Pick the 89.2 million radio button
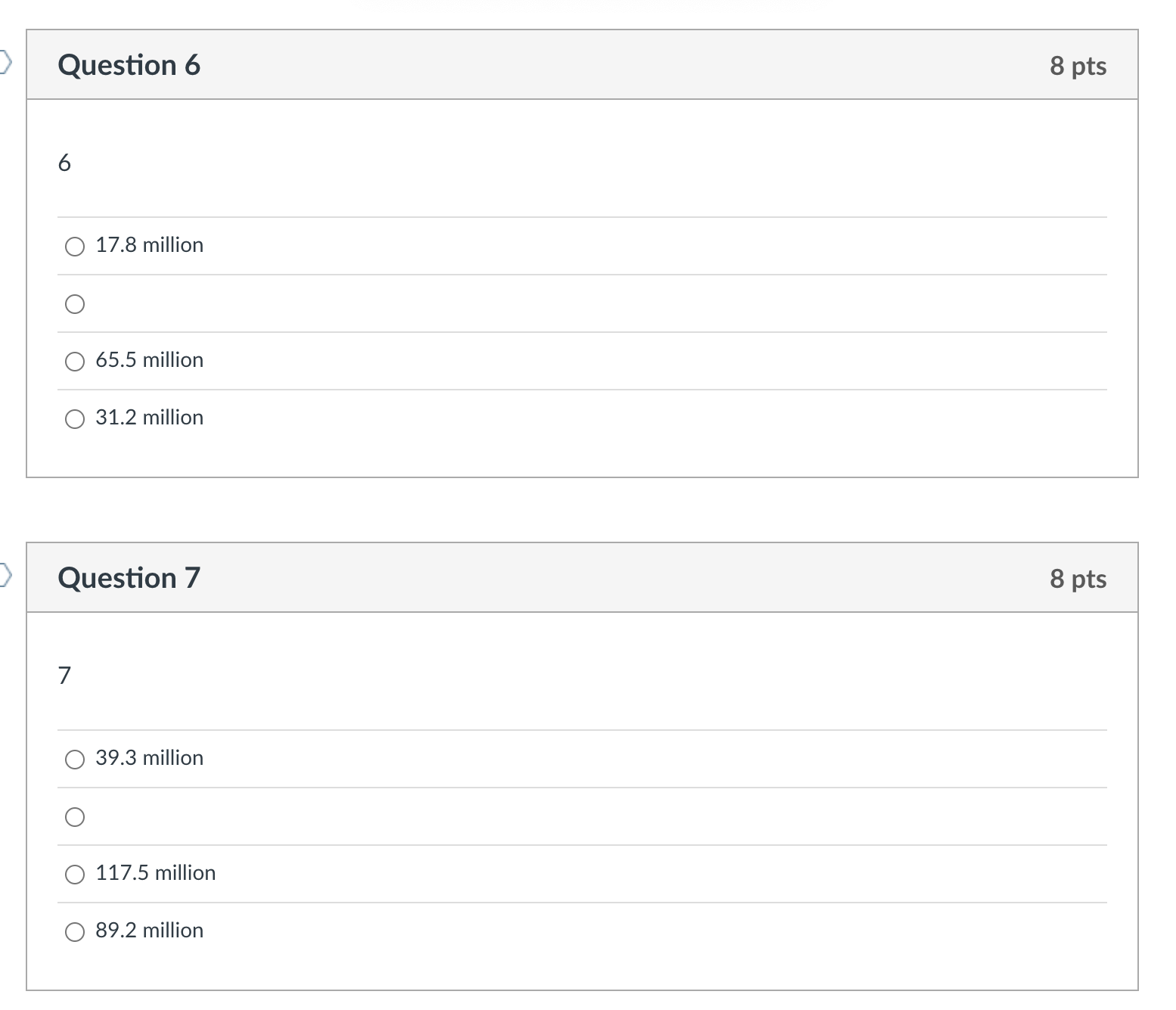The width and height of the screenshot is (1176, 1010). click(75, 932)
